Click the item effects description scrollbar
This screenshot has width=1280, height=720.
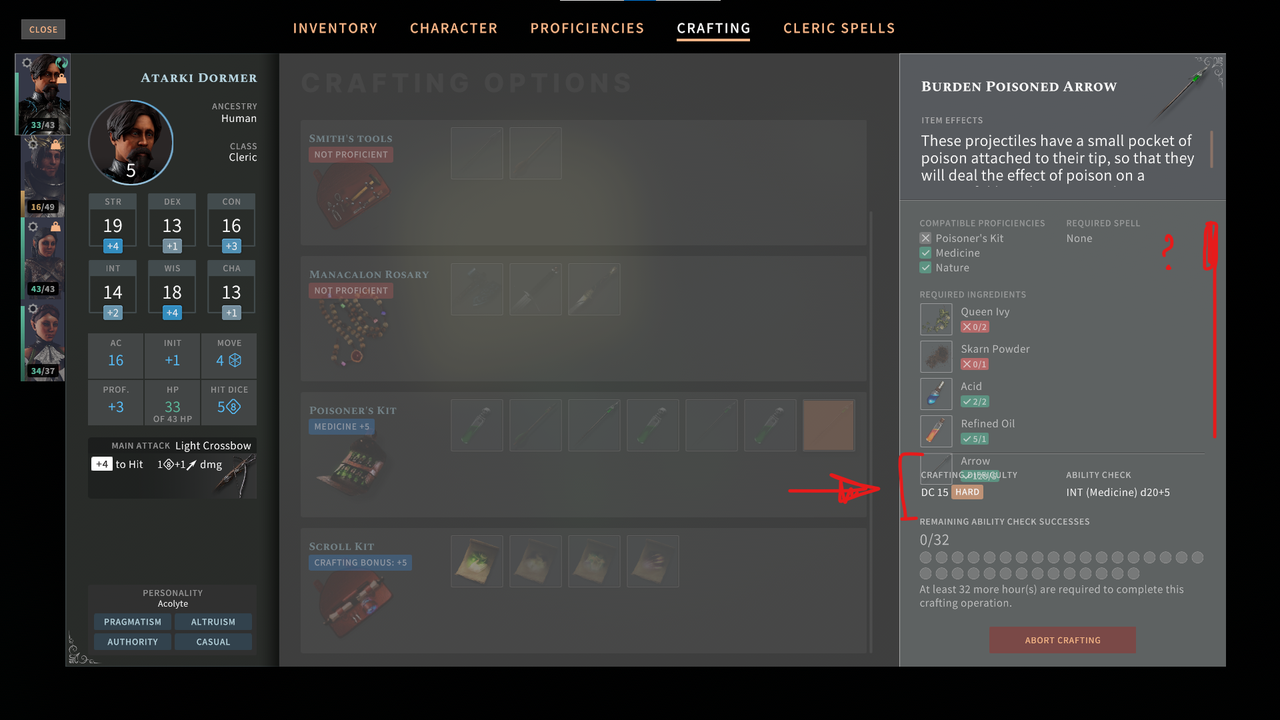(1212, 149)
